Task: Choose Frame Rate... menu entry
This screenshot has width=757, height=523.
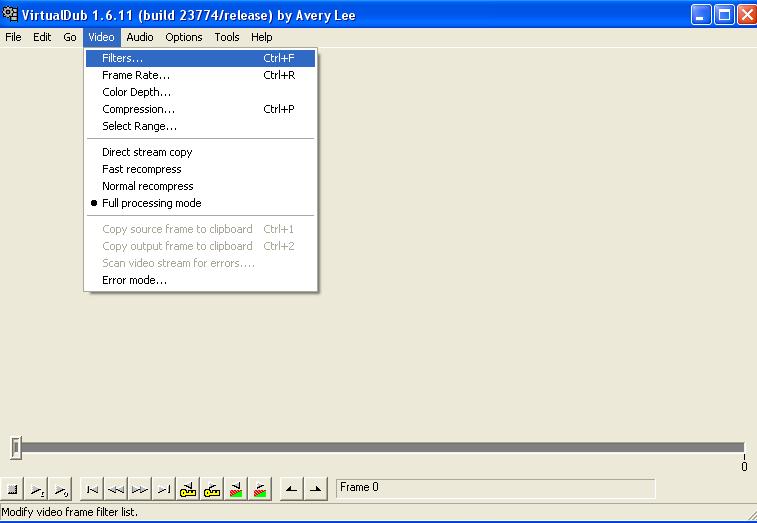Action: (200, 75)
